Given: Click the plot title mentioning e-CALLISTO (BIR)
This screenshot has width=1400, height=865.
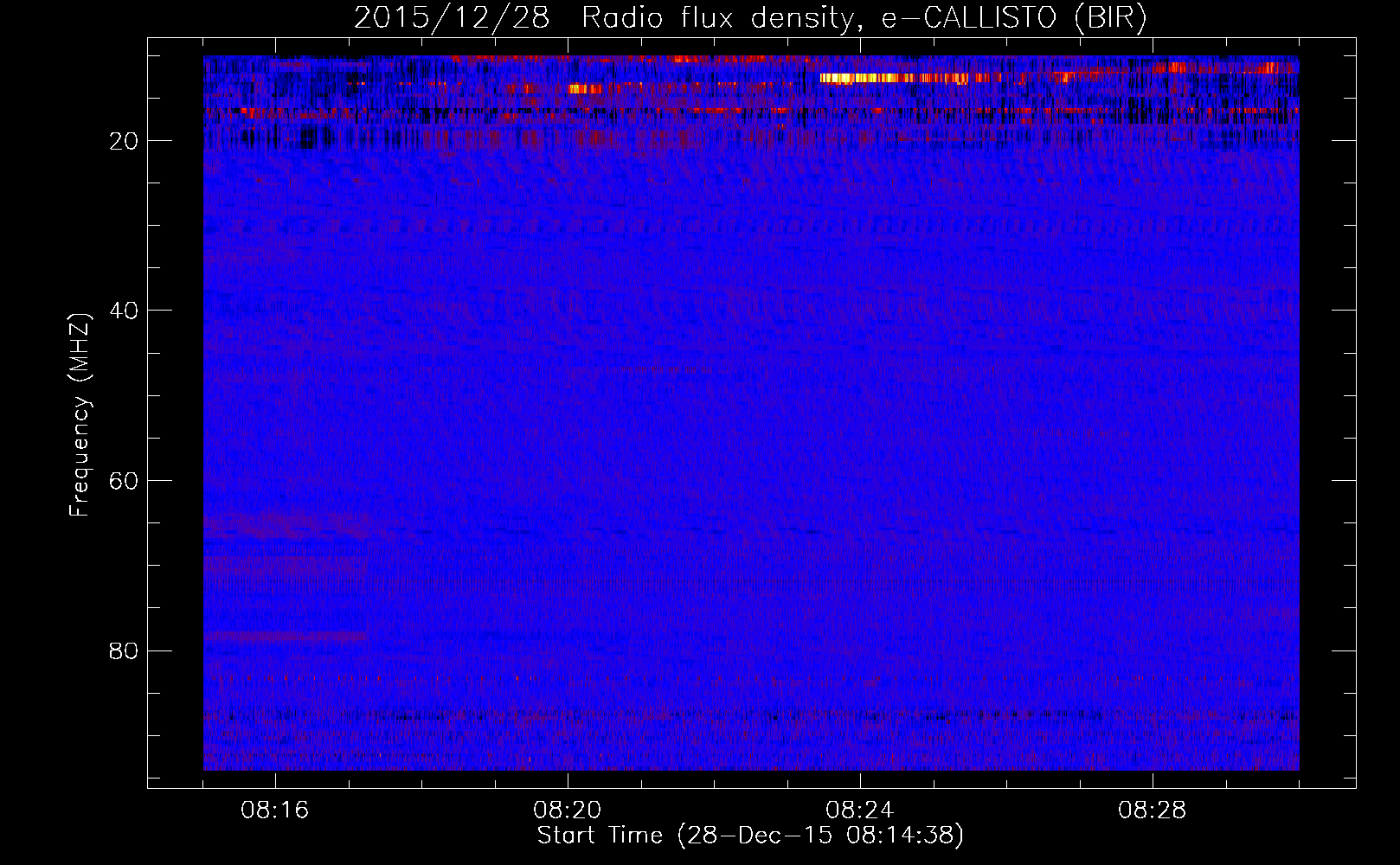Looking at the screenshot, I should click(750, 18).
